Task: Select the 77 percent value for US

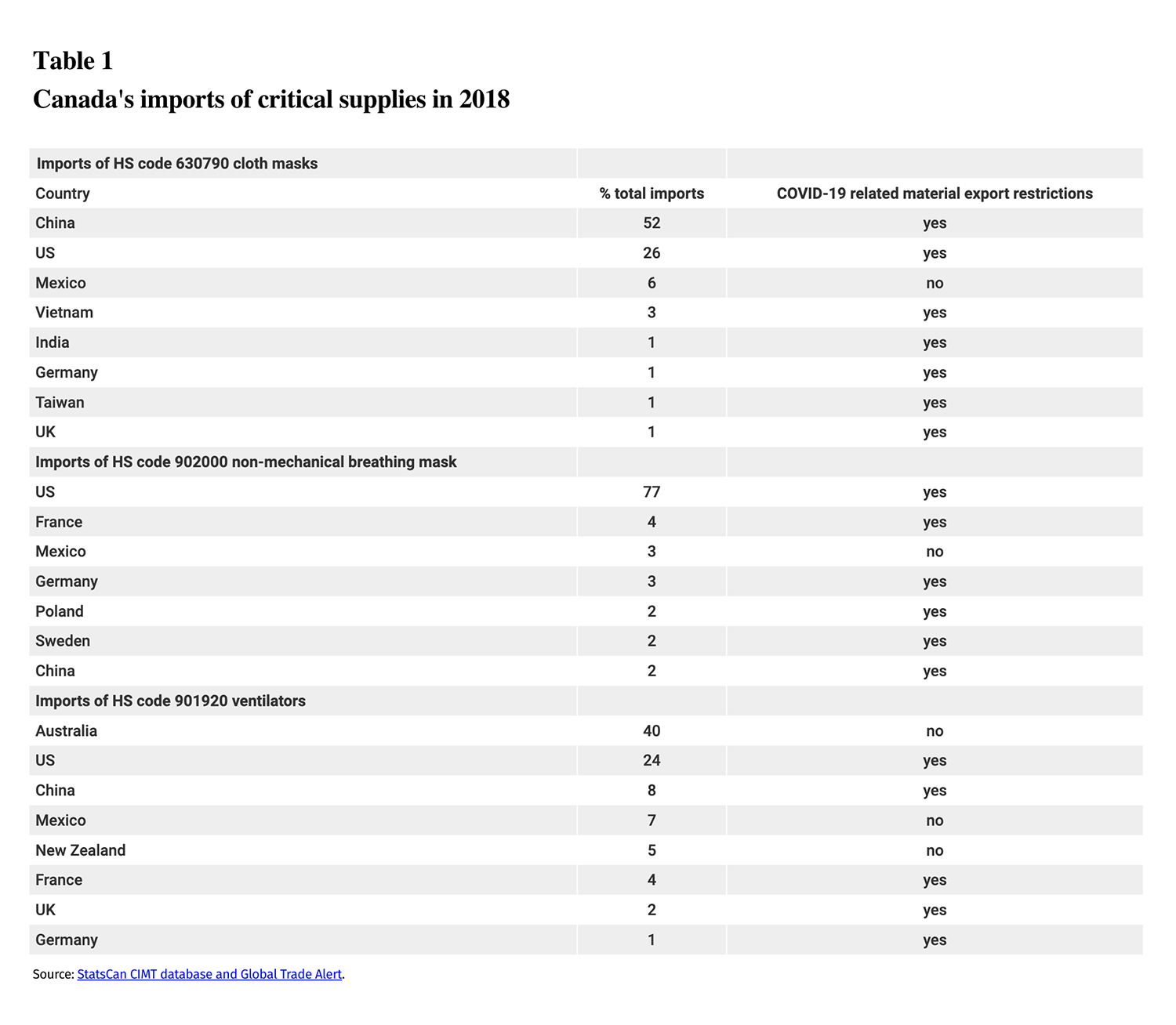Action: pyautogui.click(x=652, y=492)
